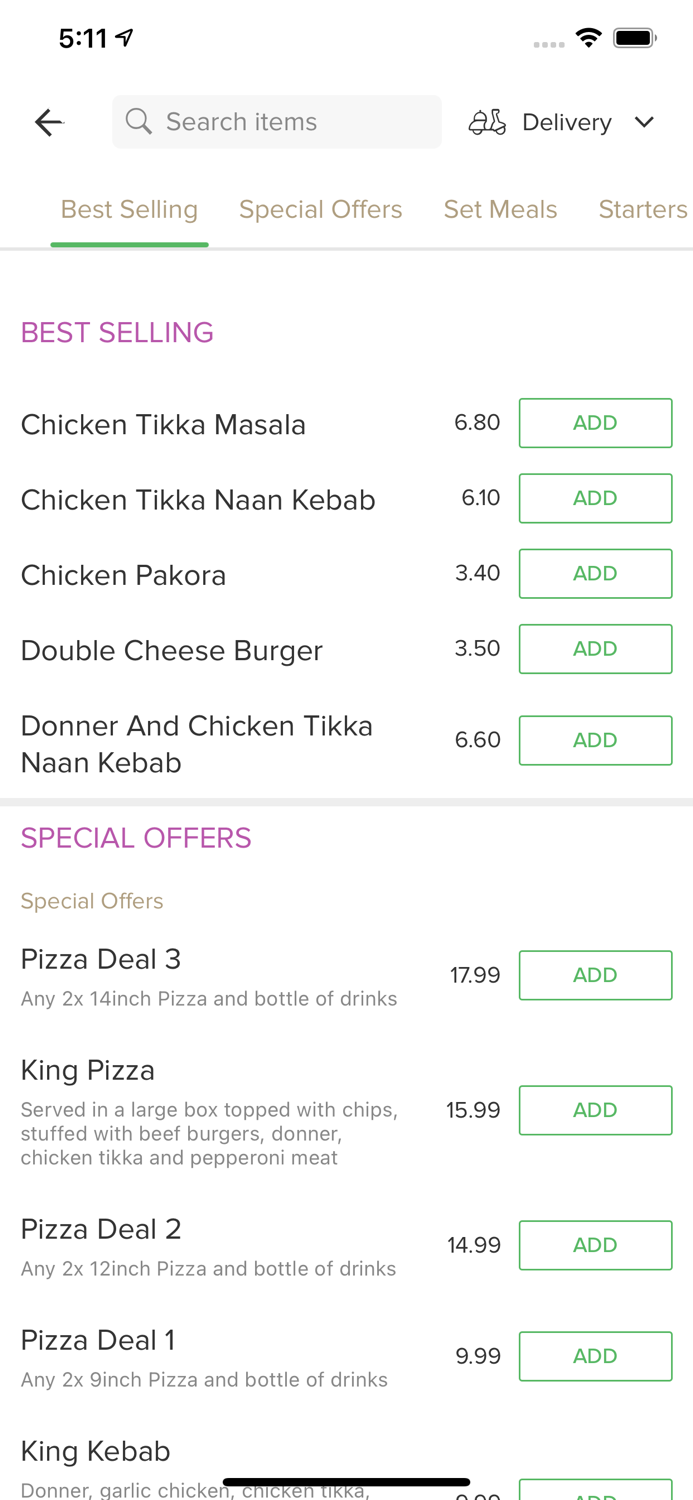Switch to the Best Selling tab
Screen dimensions: 693x1500
(129, 209)
